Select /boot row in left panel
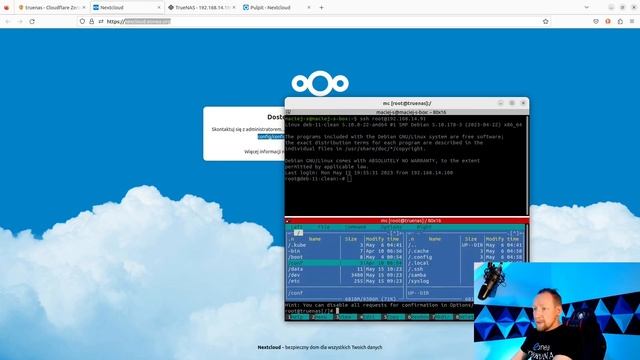The width and height of the screenshot is (640, 360). click(x=345, y=257)
